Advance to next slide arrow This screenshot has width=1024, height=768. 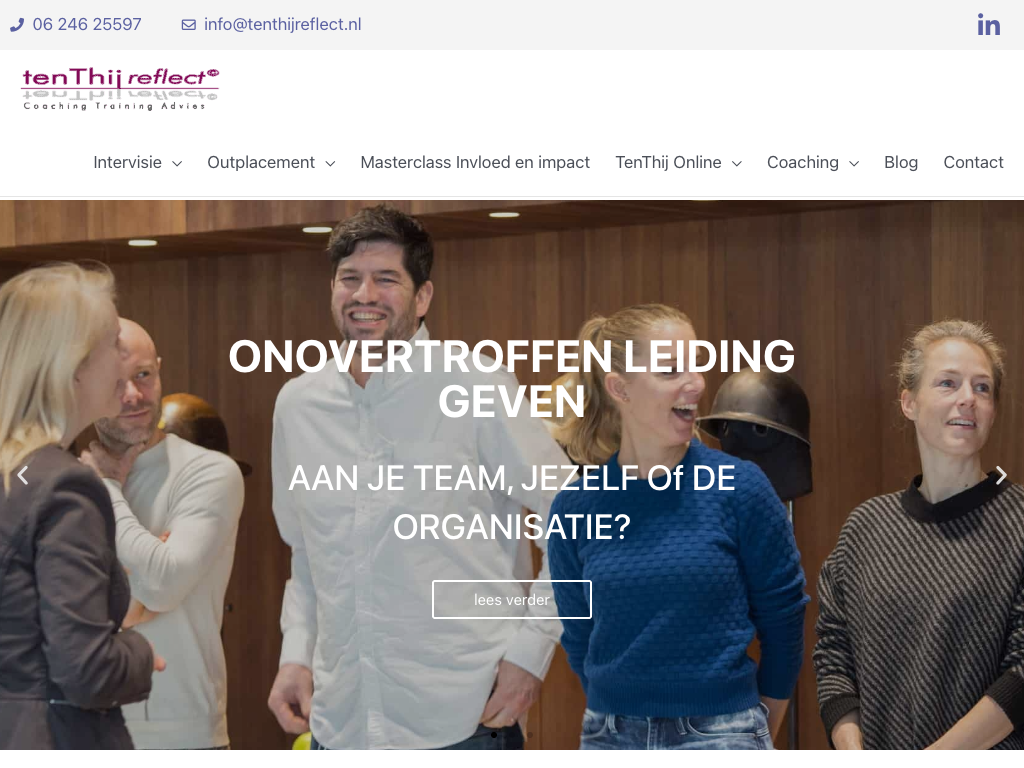pyautogui.click(x=1001, y=475)
